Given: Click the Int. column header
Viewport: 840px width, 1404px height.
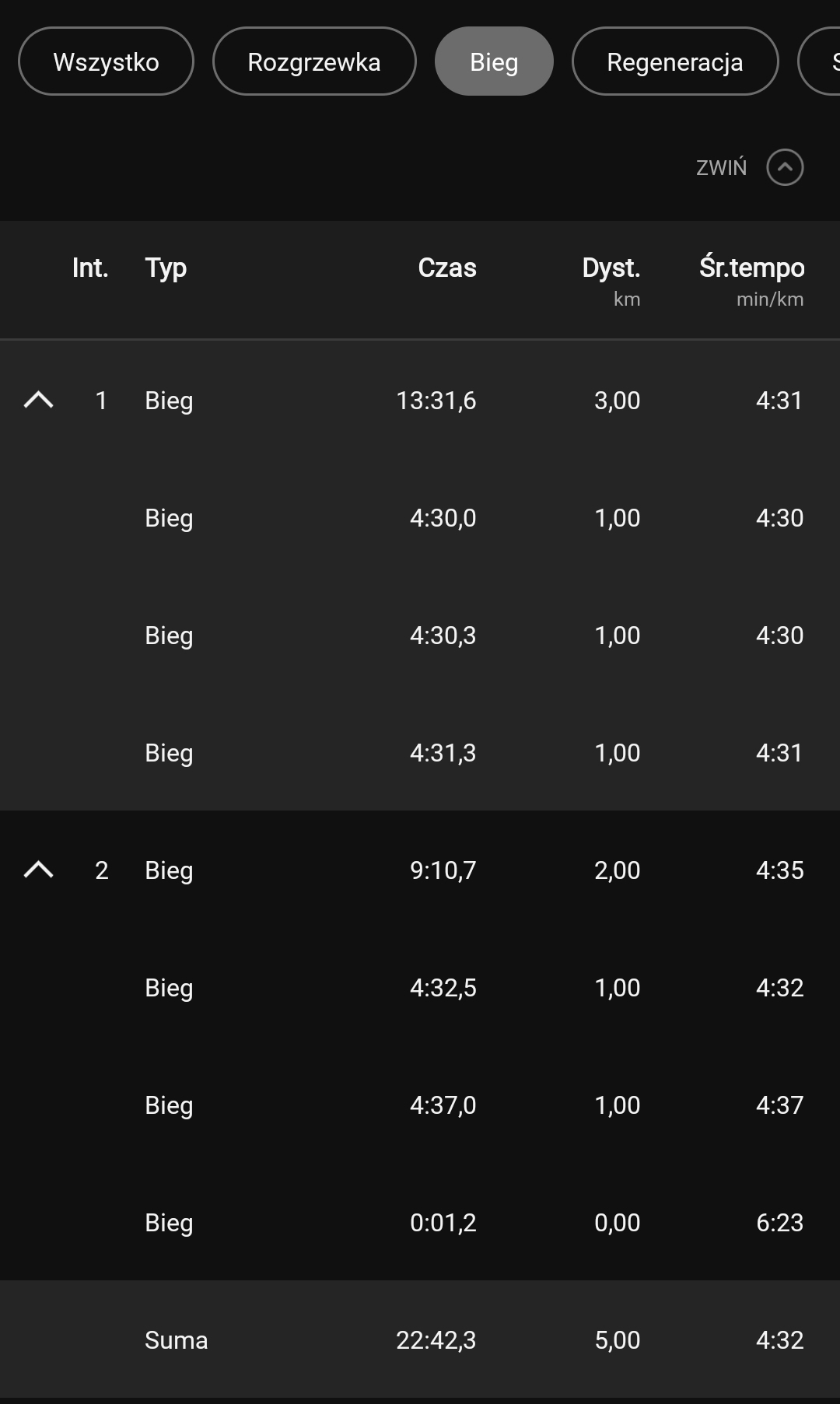Looking at the screenshot, I should click(x=89, y=268).
